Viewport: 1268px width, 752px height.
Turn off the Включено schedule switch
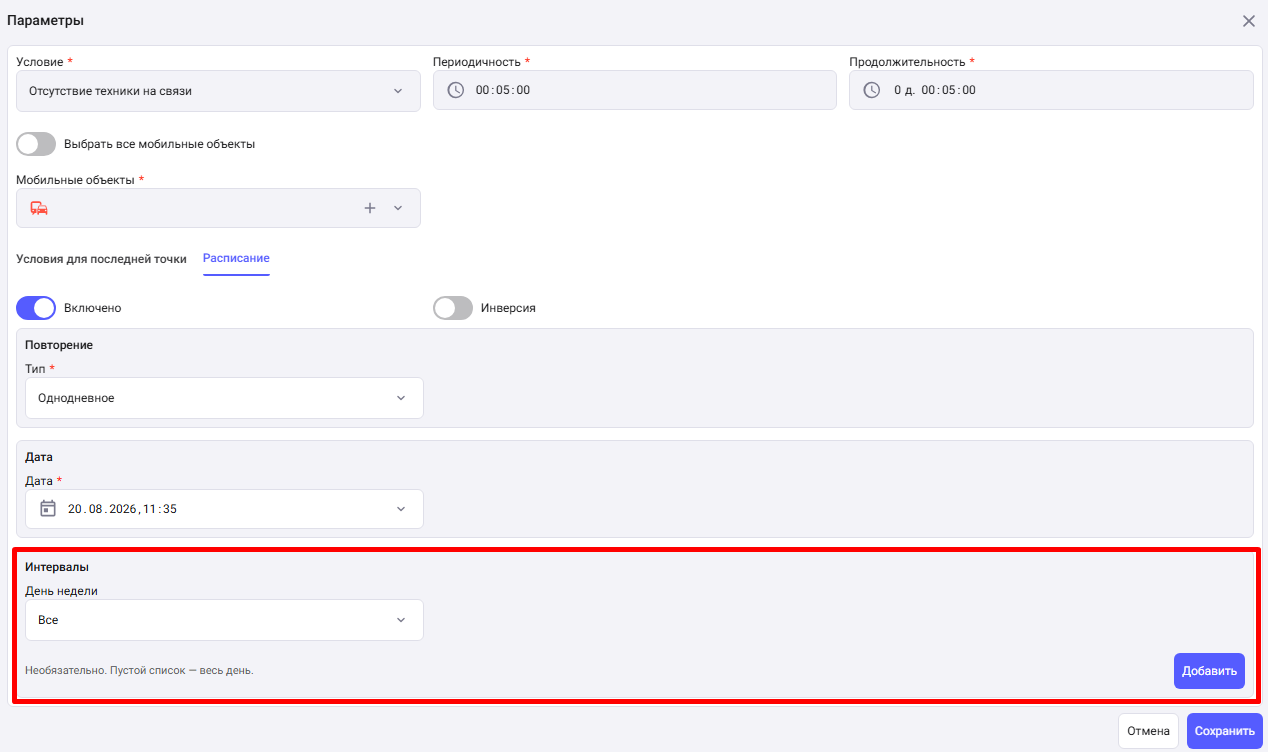(36, 308)
